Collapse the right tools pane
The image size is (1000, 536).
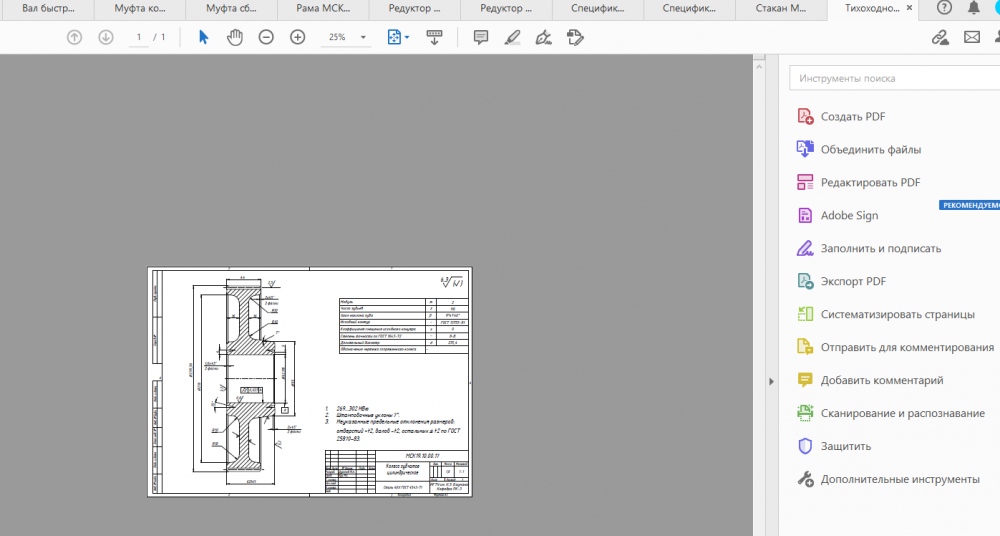(x=770, y=381)
